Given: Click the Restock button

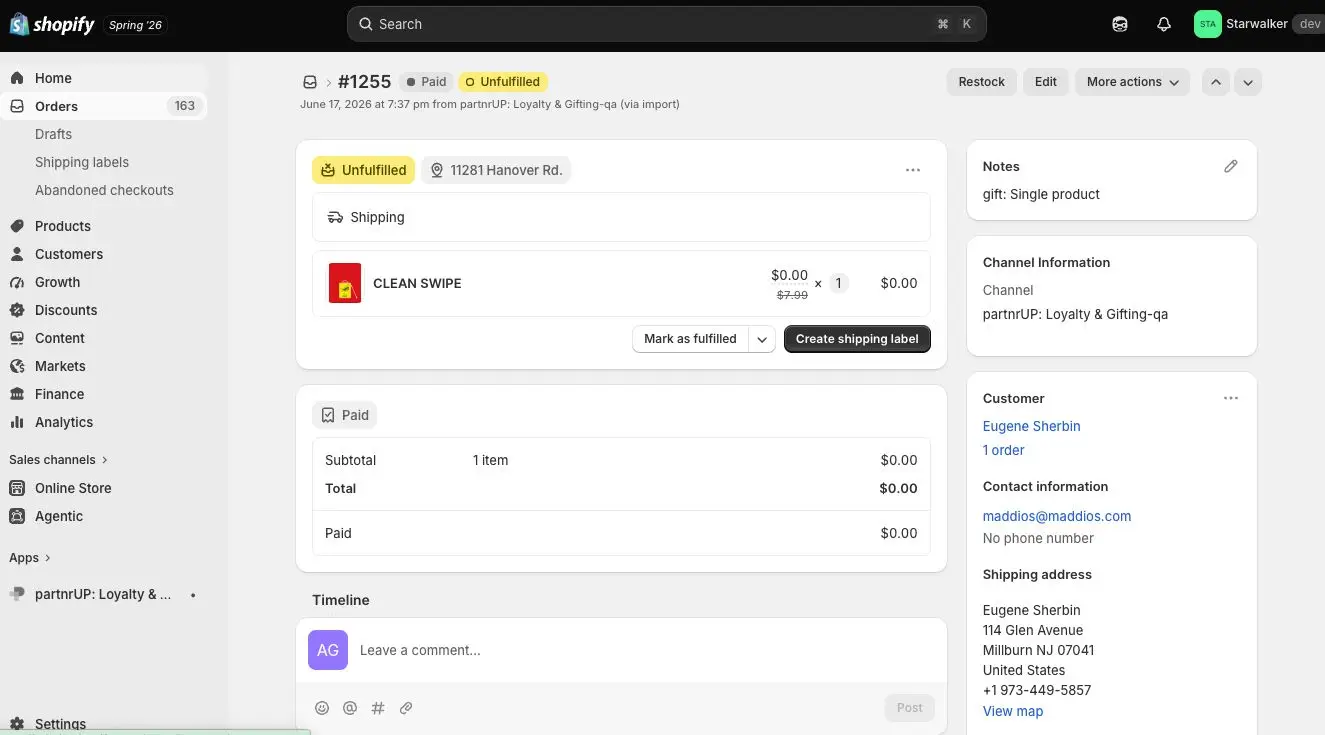Looking at the screenshot, I should pos(981,82).
